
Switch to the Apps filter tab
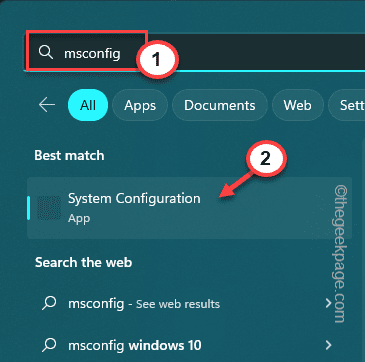pos(140,105)
